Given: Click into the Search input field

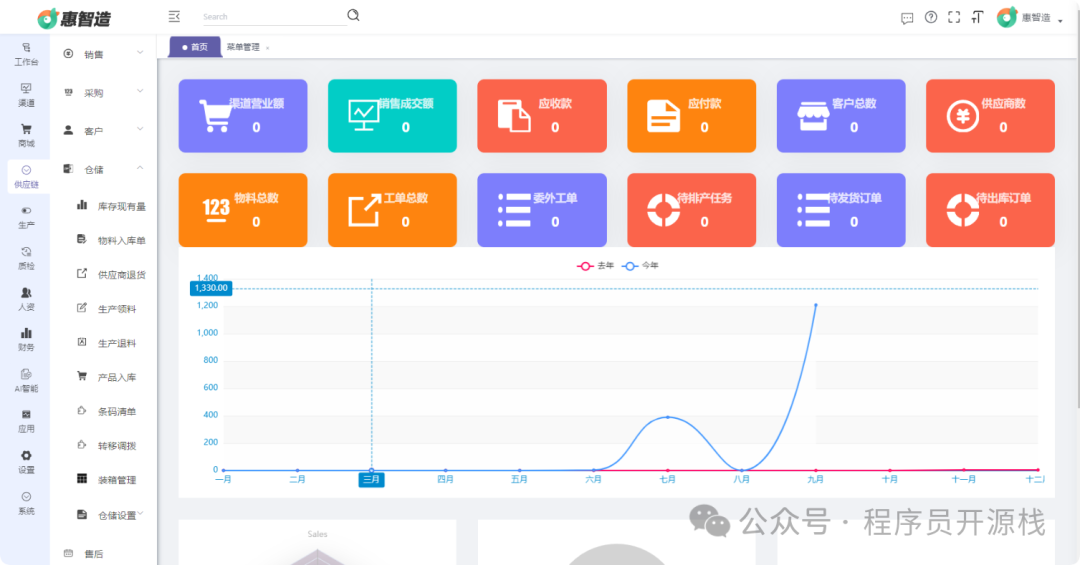Looking at the screenshot, I should coord(274,17).
